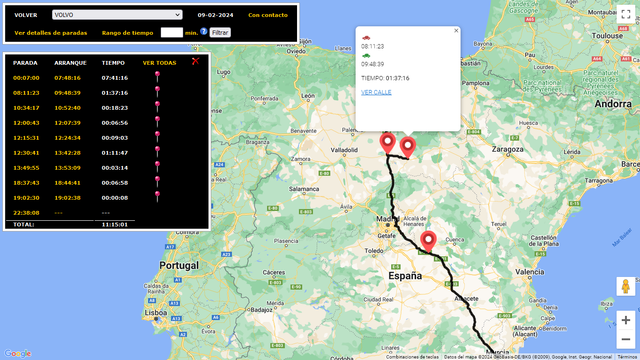The width and height of the screenshot is (640, 360).
Task: Close the stops panel with the red X
Action: (x=196, y=61)
